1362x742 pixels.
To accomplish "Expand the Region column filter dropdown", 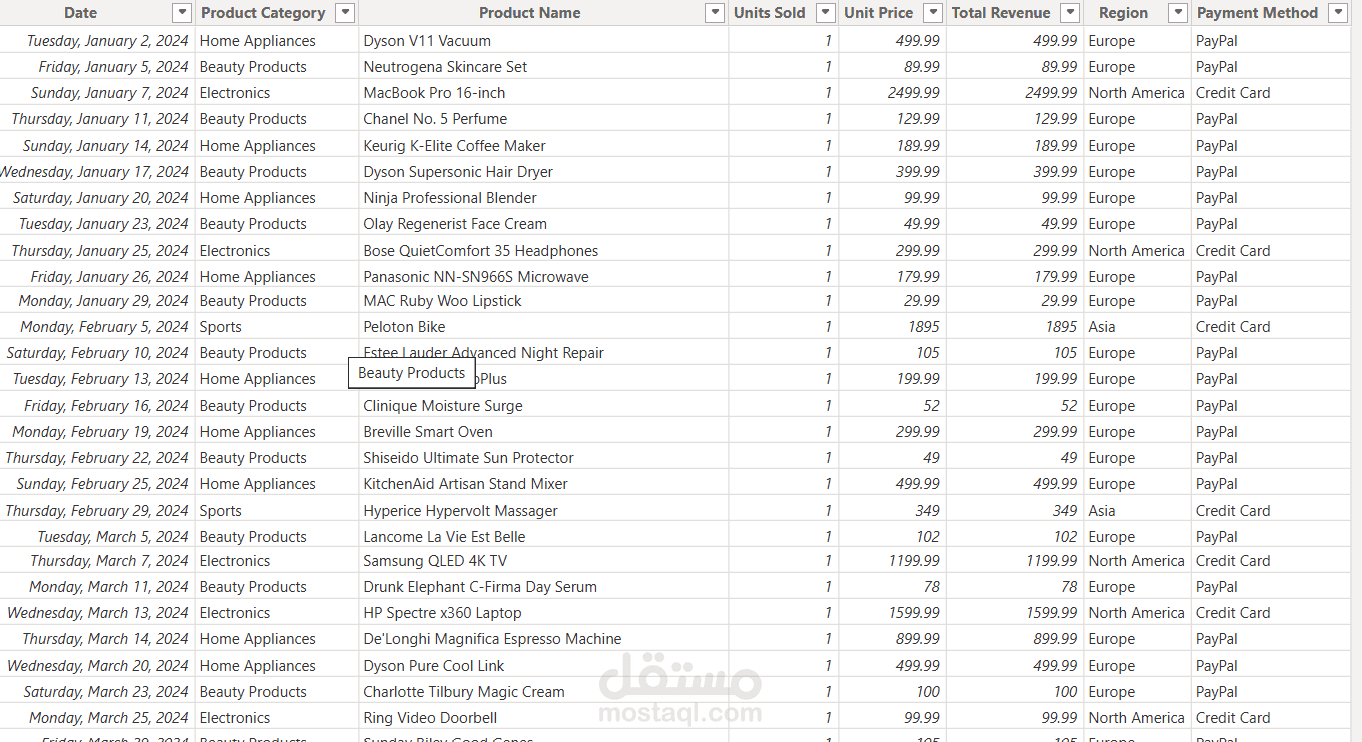I will 1177,13.
